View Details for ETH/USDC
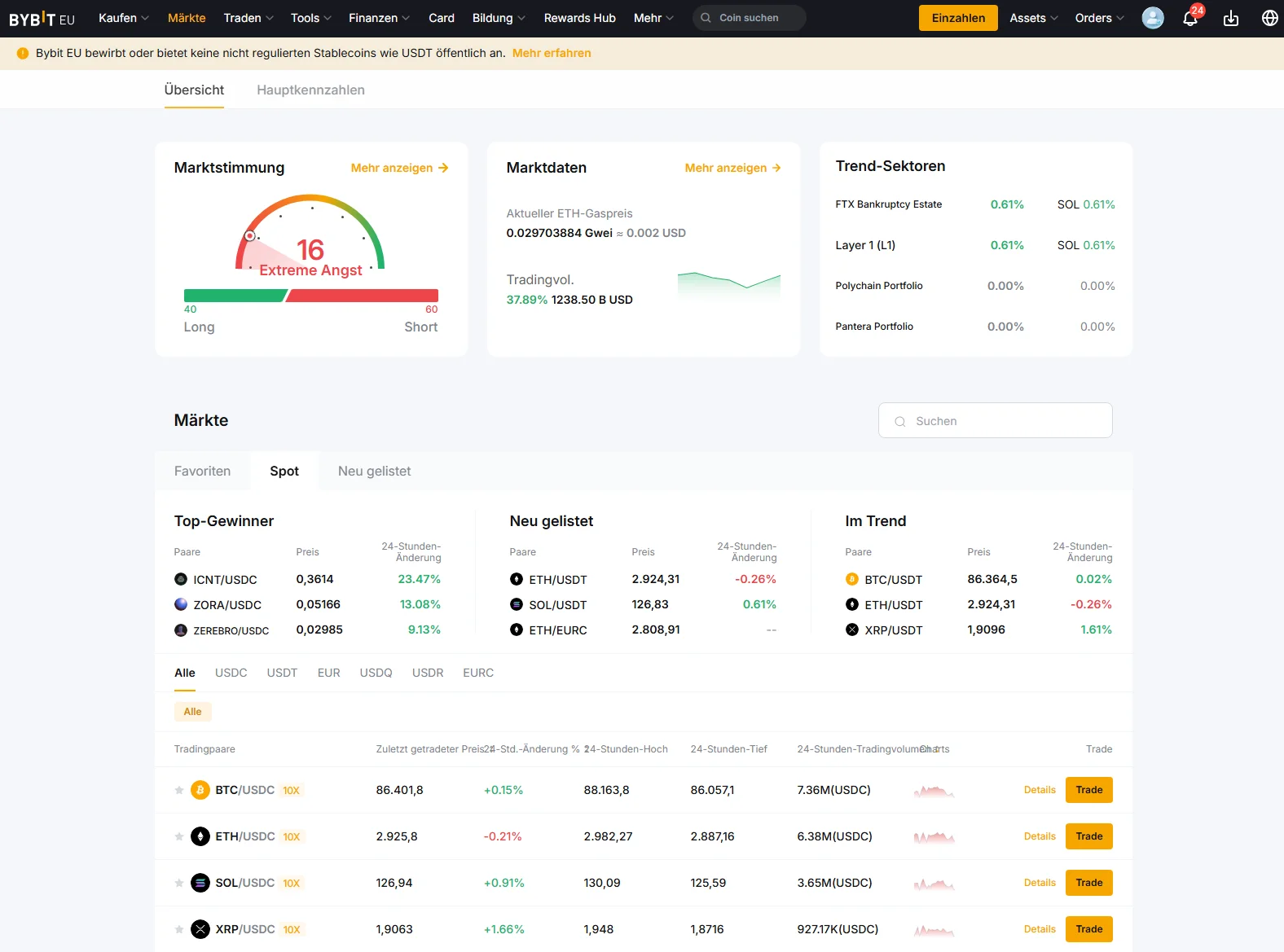 click(x=1040, y=836)
